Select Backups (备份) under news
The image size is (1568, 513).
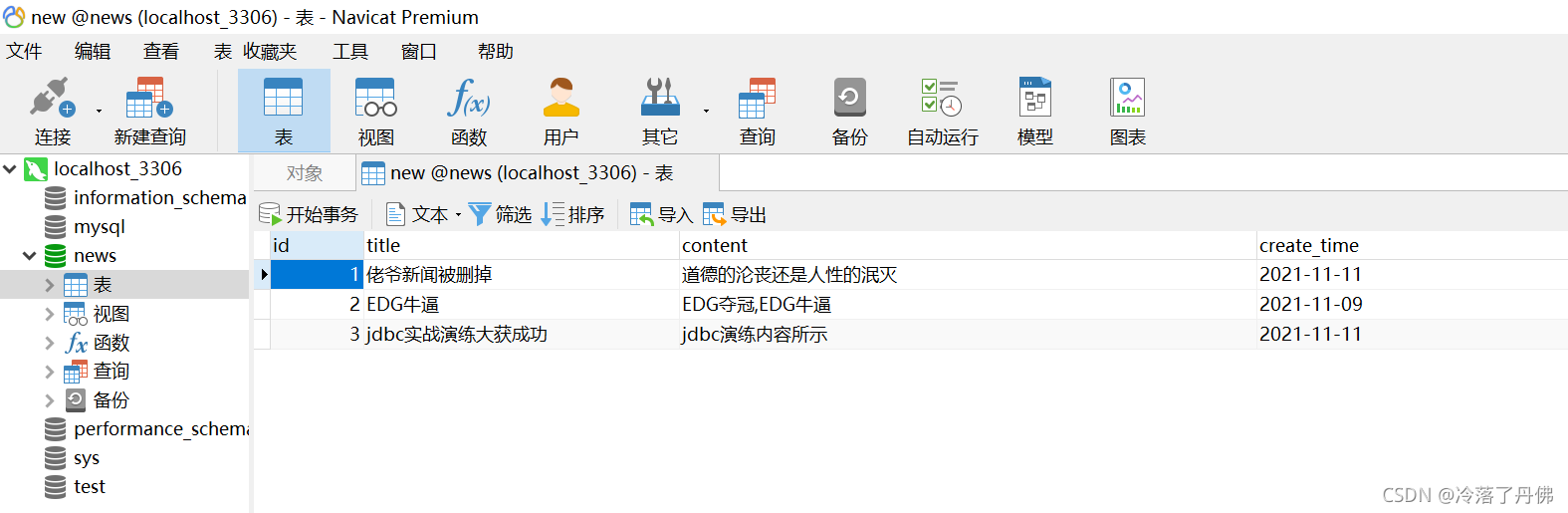112,400
